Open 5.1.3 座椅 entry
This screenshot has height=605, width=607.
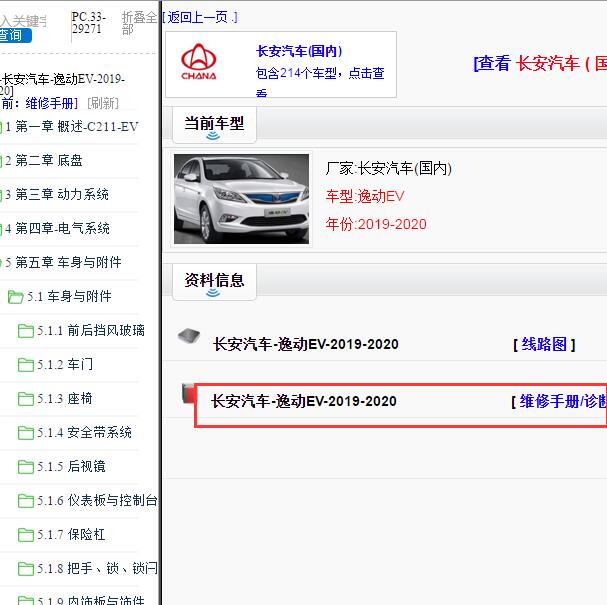coord(65,399)
